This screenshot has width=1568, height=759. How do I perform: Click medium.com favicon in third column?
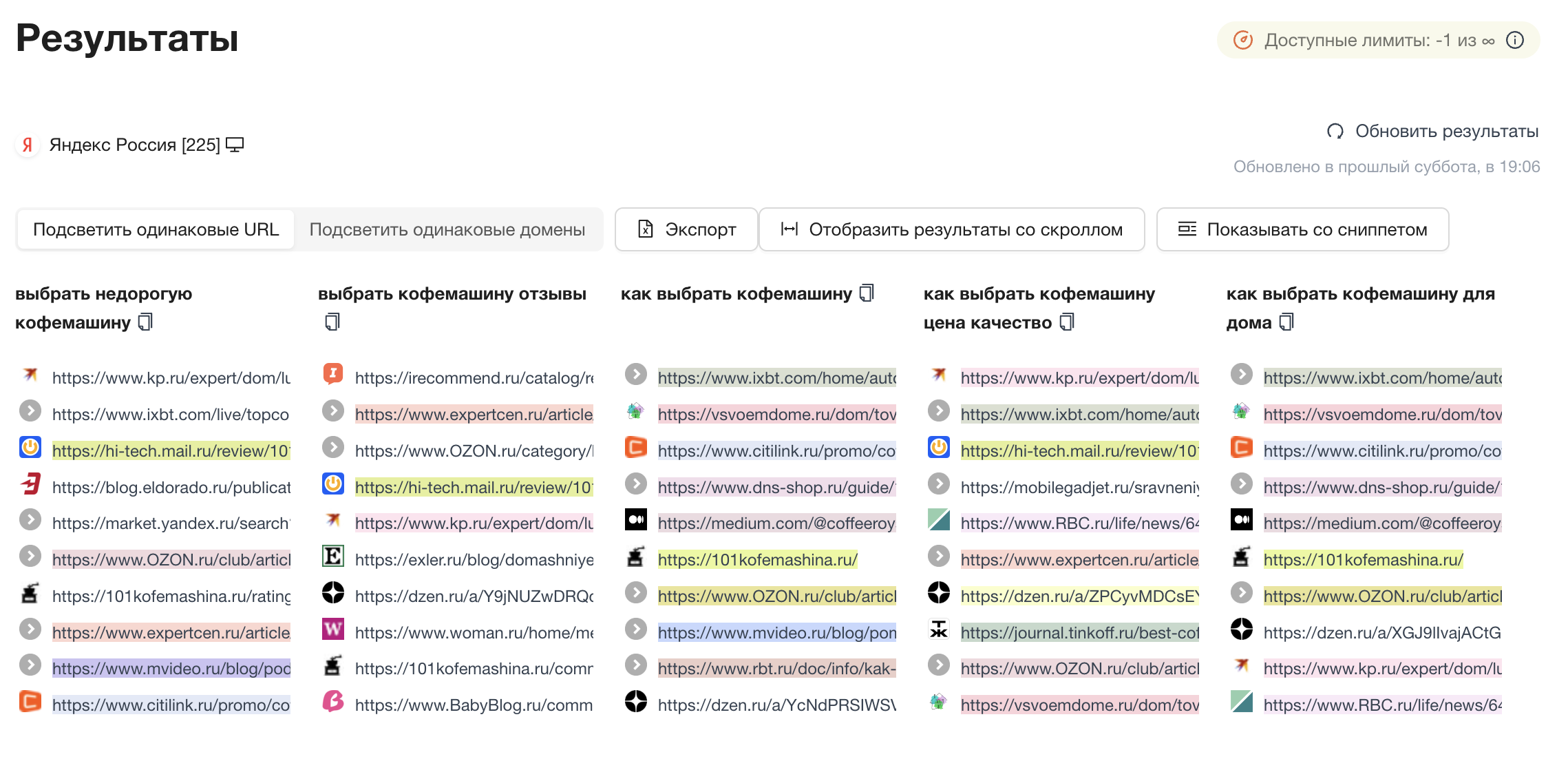(636, 519)
